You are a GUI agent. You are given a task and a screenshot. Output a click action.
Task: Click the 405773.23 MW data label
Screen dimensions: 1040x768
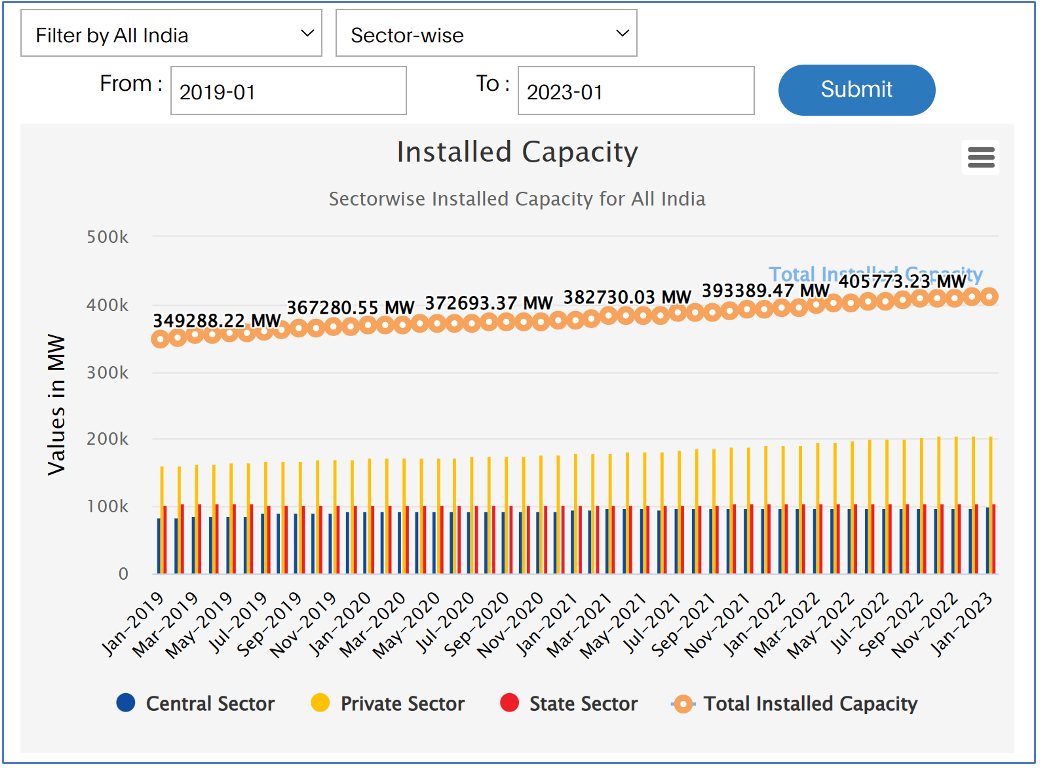(902, 282)
